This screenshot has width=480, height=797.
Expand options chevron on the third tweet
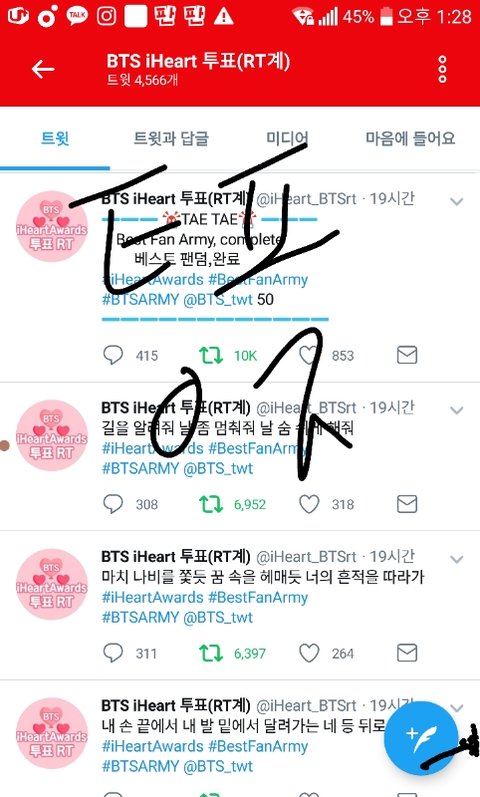(457, 559)
